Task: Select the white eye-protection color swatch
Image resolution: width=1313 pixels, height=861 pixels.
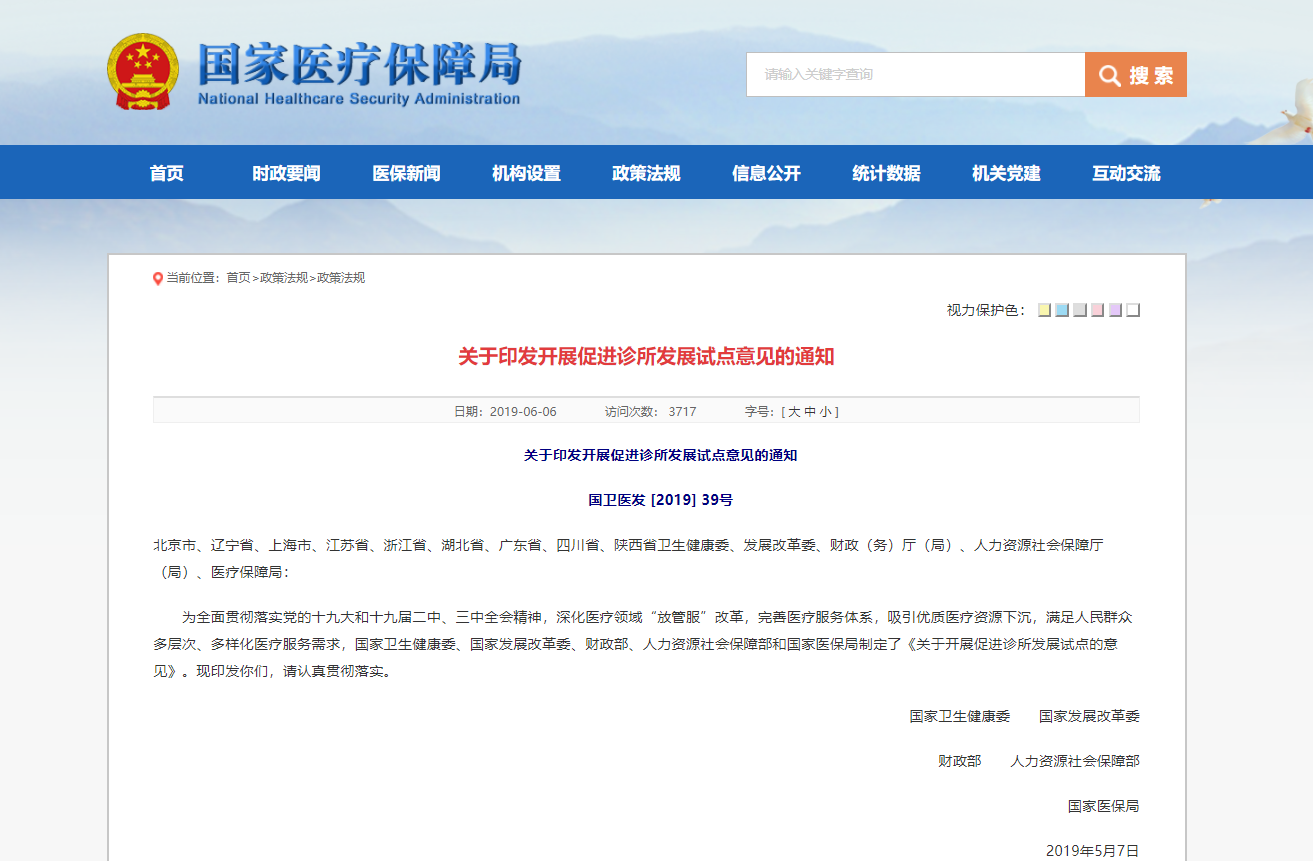Action: click(x=1133, y=310)
